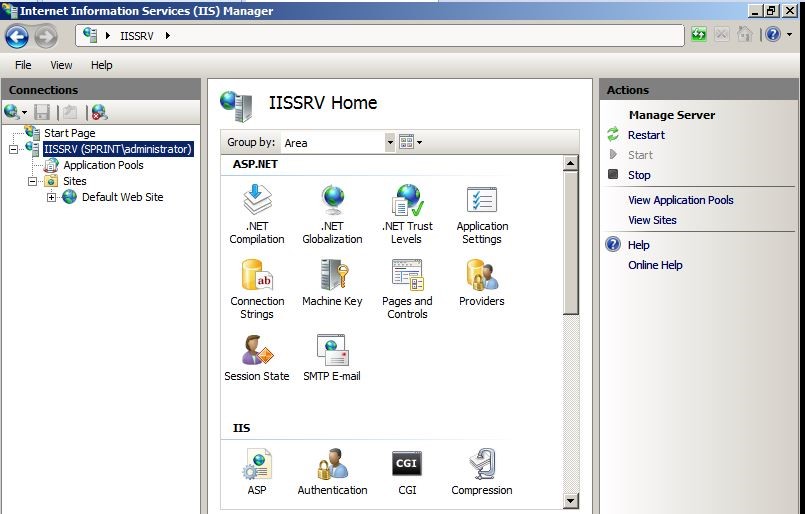Select Start Page in Connections tree

(69, 133)
